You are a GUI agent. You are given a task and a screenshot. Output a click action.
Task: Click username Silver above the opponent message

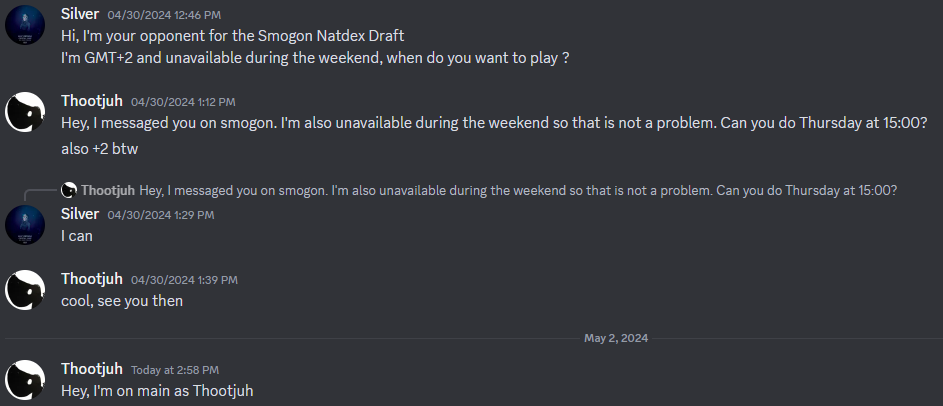(x=80, y=14)
